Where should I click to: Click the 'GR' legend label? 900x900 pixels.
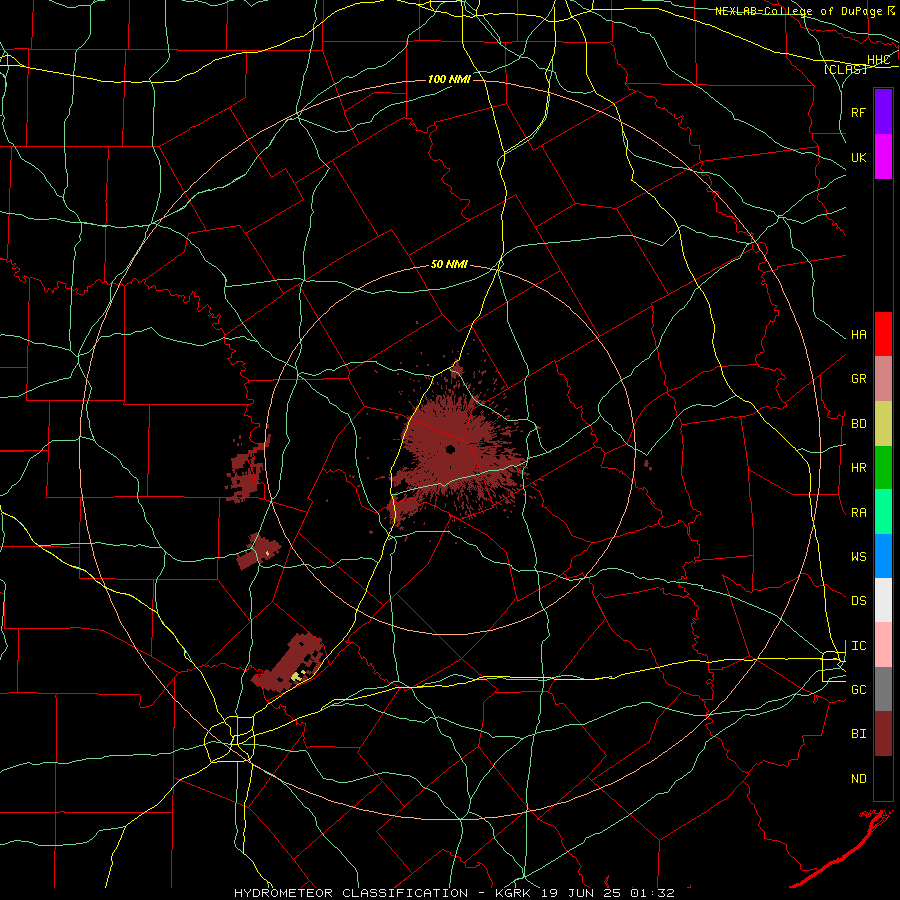[x=858, y=379]
